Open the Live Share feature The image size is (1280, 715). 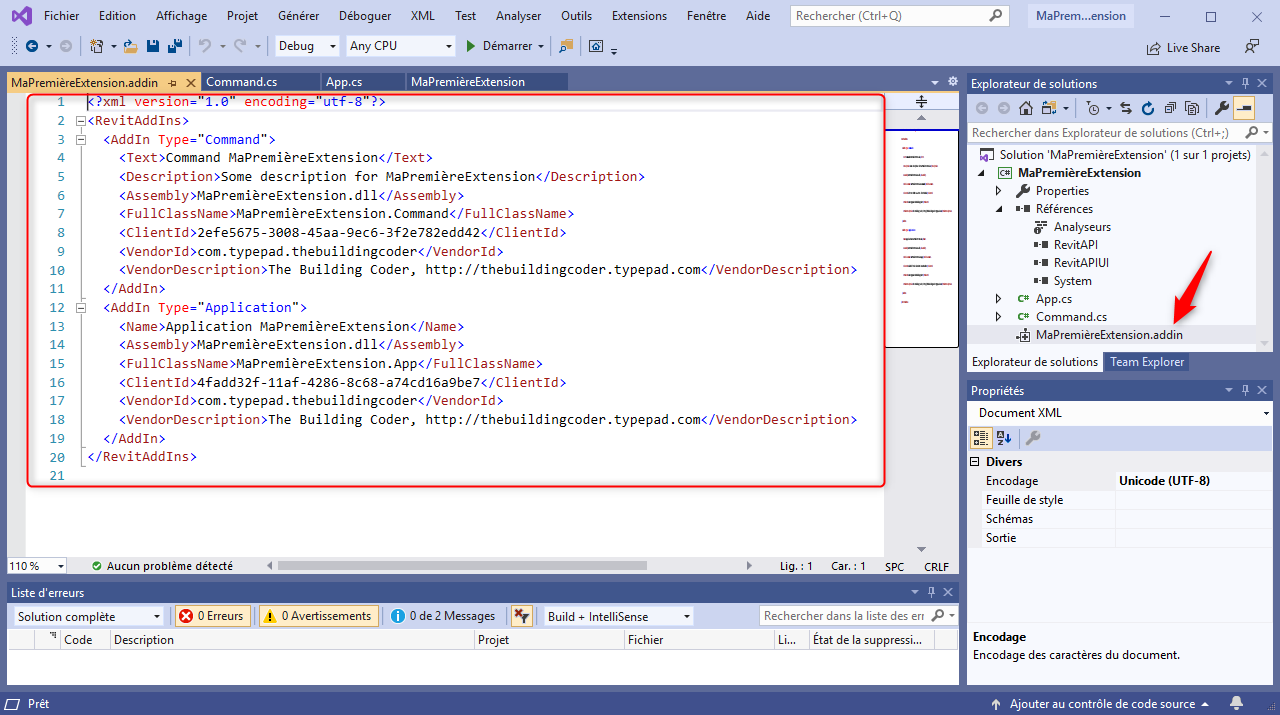pyautogui.click(x=1183, y=47)
